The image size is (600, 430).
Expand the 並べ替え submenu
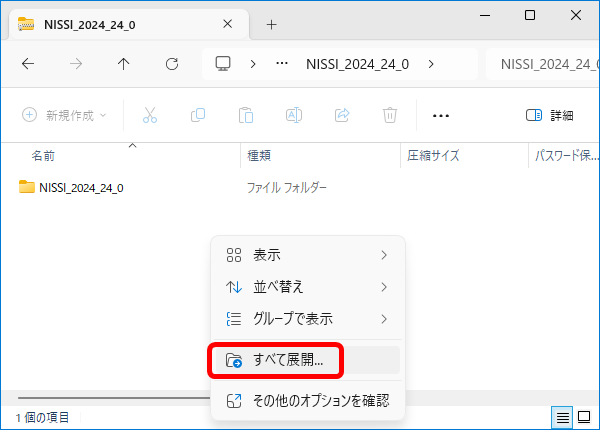click(306, 287)
